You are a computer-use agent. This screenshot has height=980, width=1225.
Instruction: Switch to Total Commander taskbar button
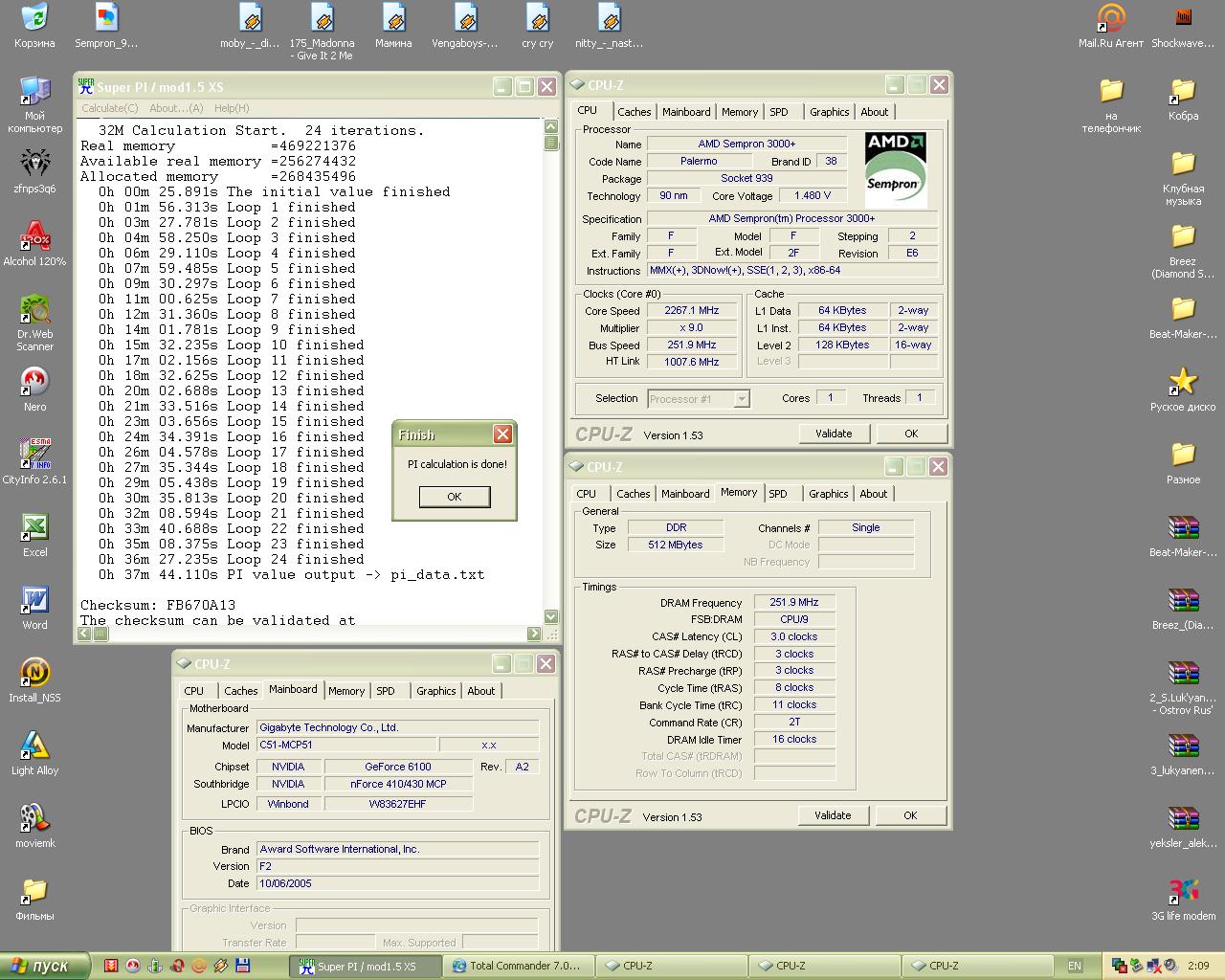(521, 966)
